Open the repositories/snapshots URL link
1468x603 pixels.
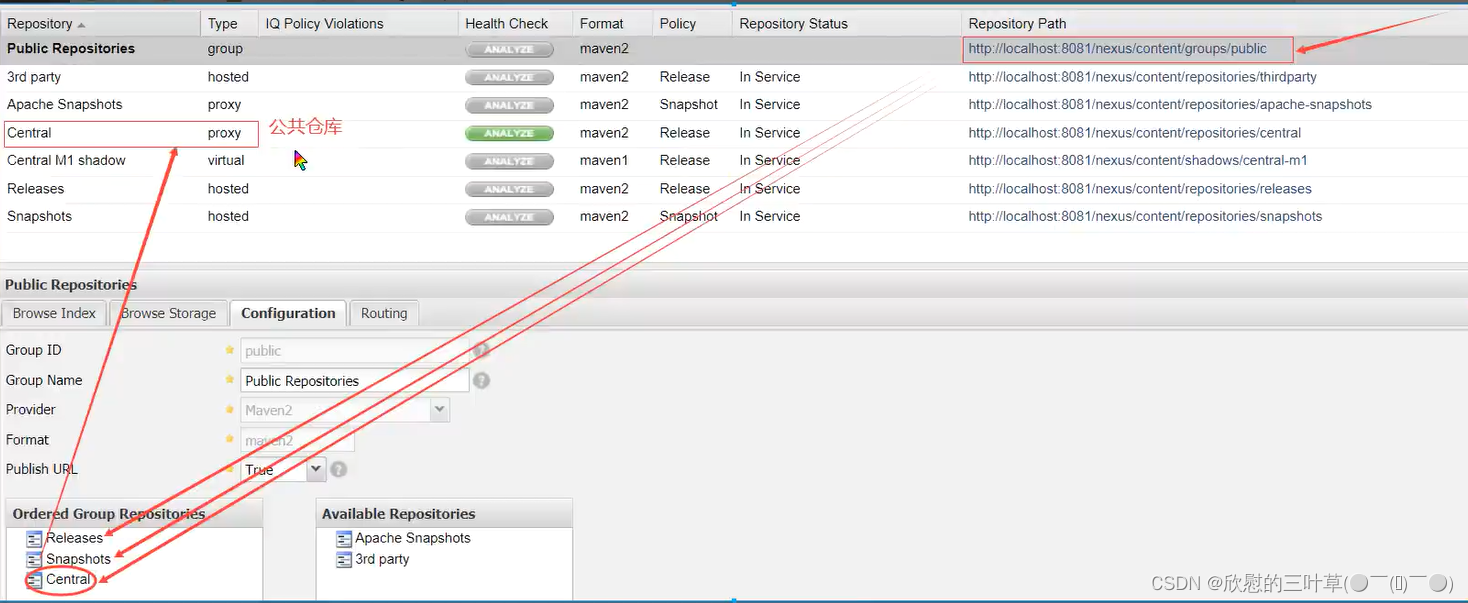click(x=1145, y=217)
